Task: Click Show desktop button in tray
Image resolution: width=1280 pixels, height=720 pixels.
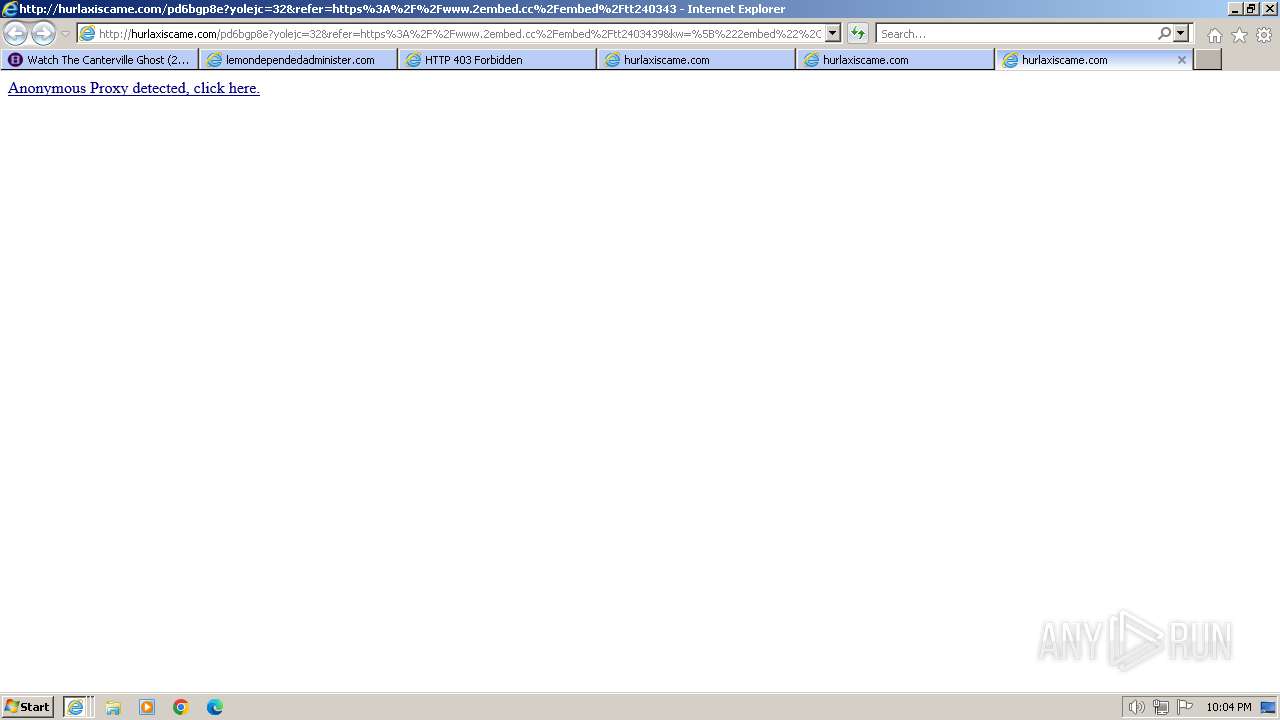Action: (x=1268, y=707)
